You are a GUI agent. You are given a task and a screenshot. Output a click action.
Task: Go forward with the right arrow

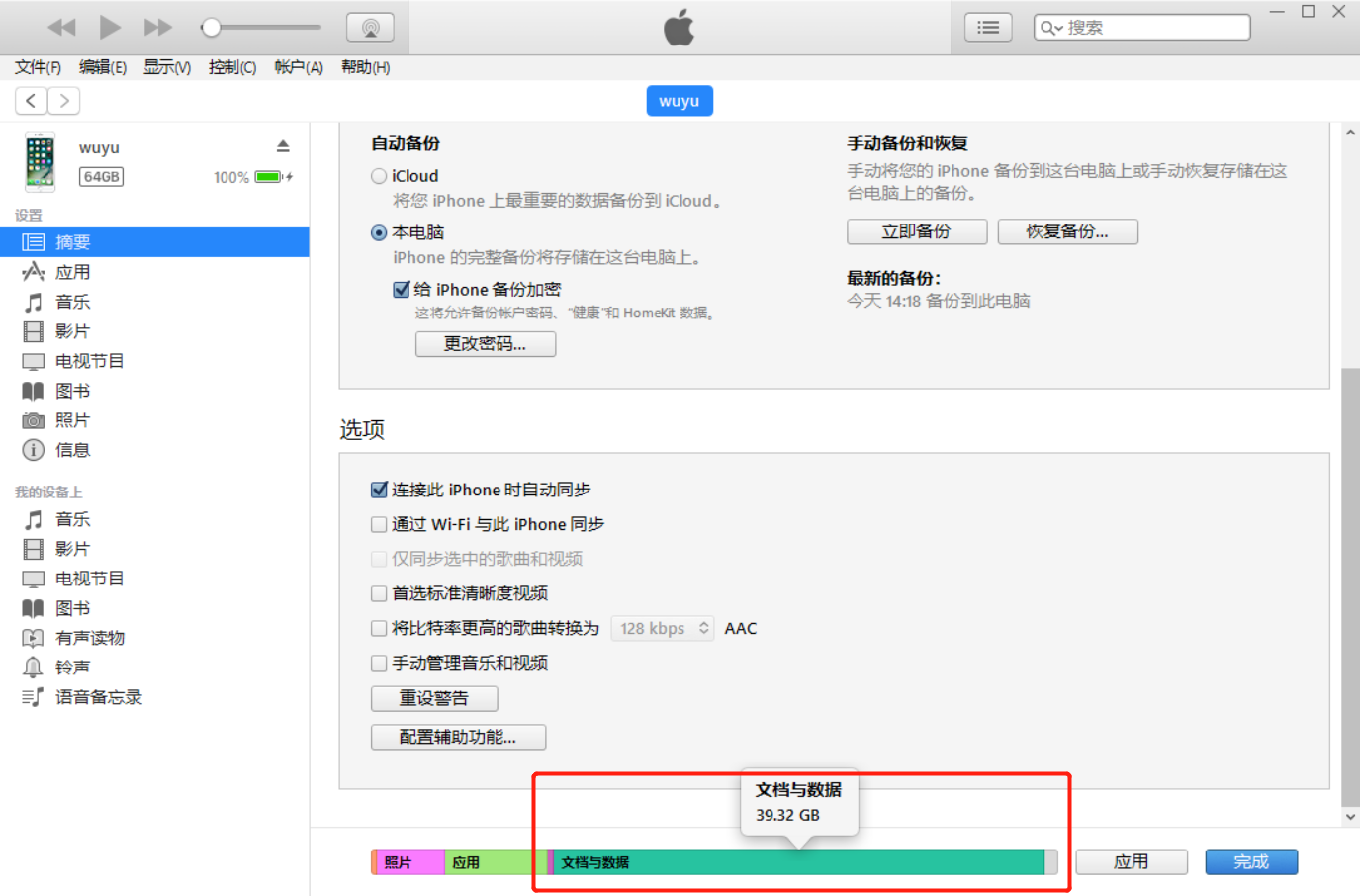[x=64, y=100]
